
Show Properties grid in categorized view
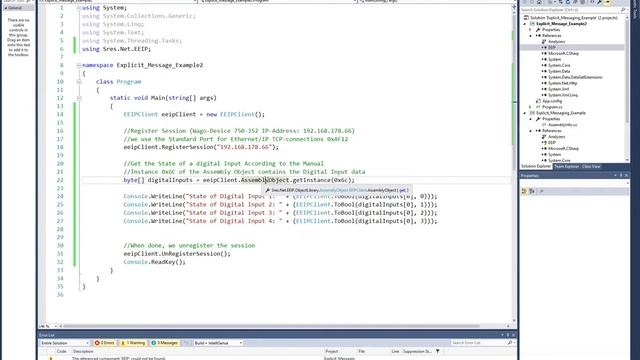[x=524, y=191]
